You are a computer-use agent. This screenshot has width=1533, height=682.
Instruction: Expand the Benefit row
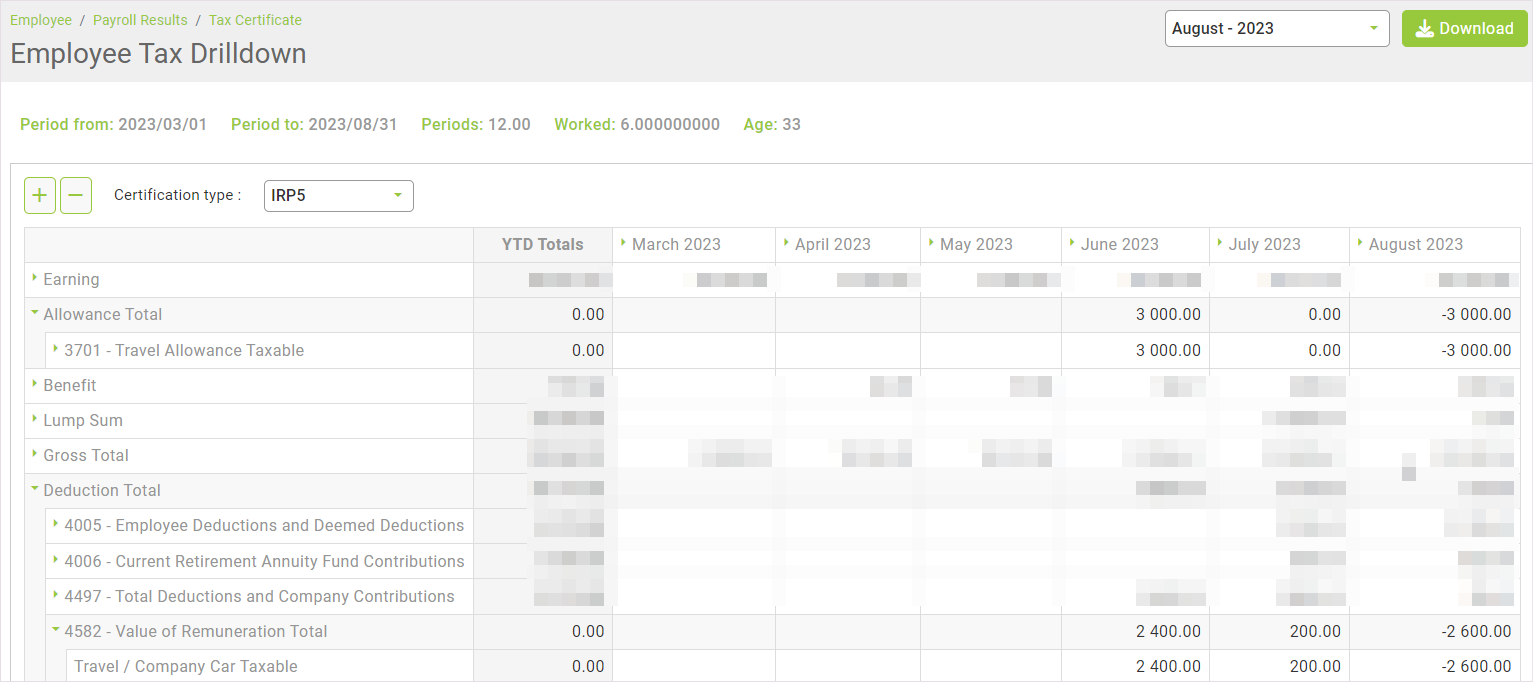(x=35, y=385)
